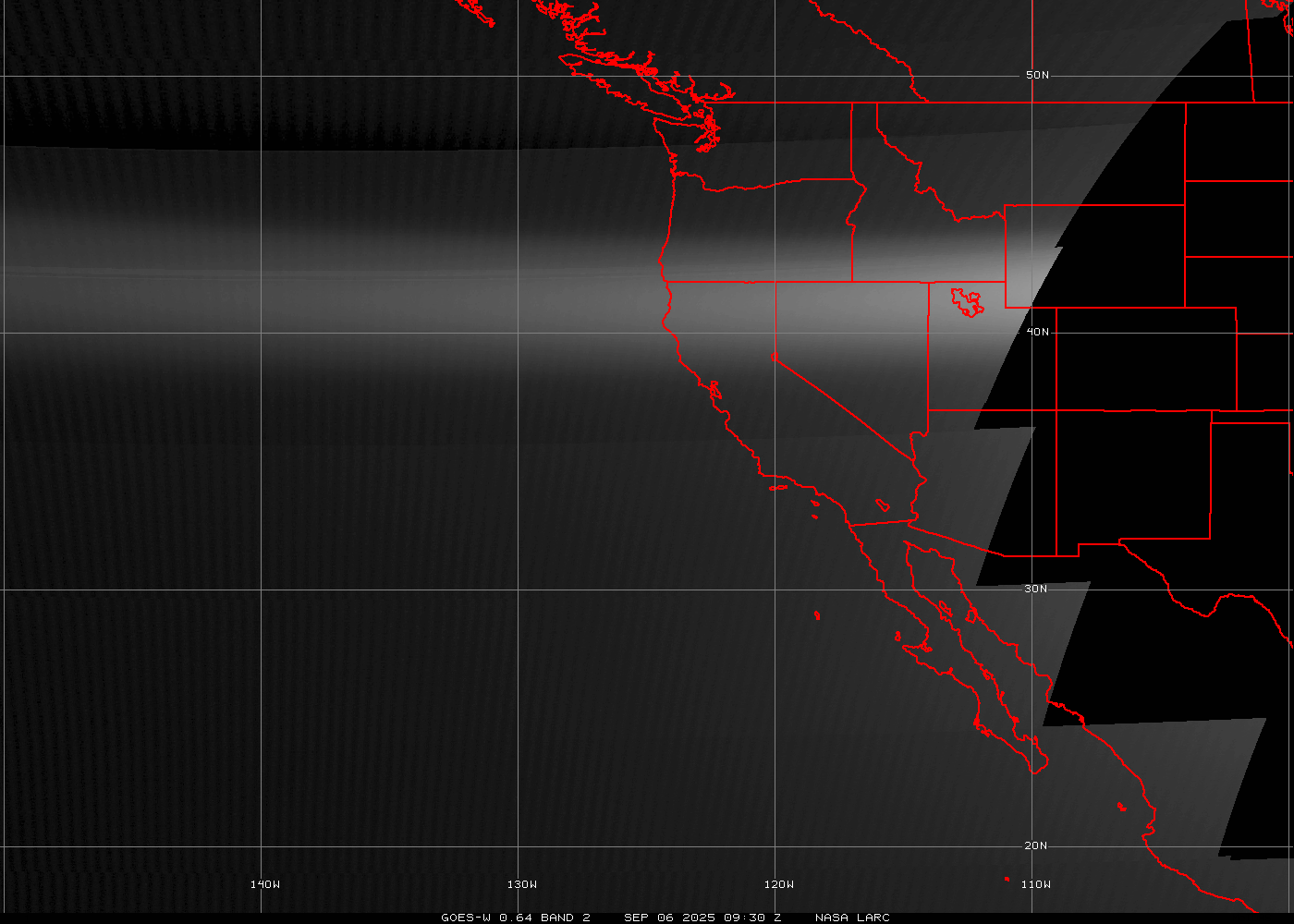Click the 50N latitude label
Viewport: 1294px width, 924px height.
coord(1037,76)
